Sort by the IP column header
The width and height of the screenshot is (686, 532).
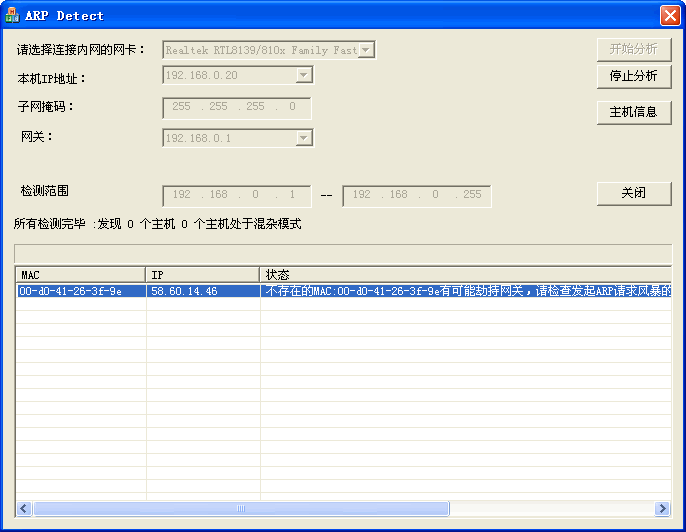(x=203, y=275)
